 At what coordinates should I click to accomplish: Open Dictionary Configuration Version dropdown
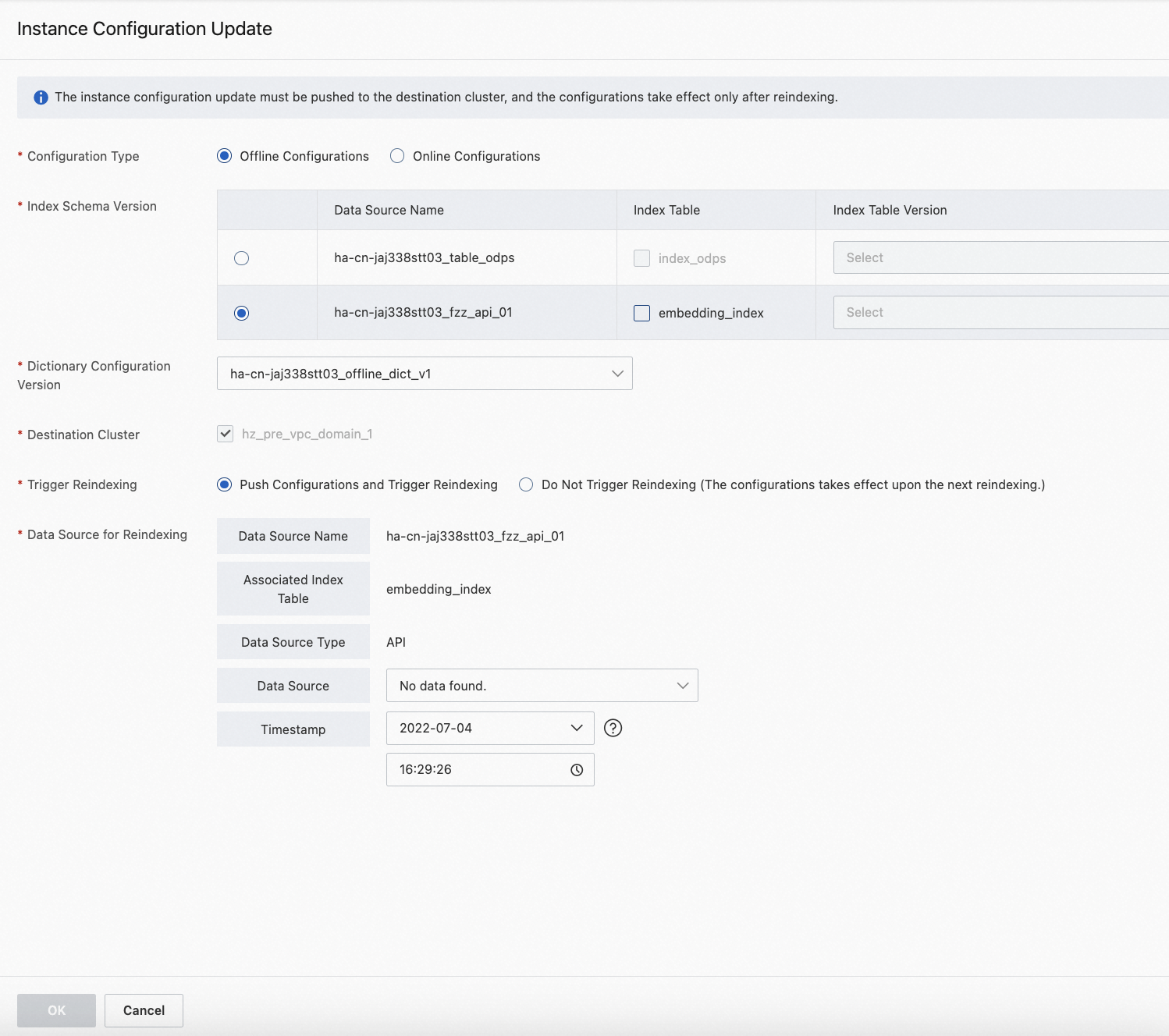click(x=425, y=374)
